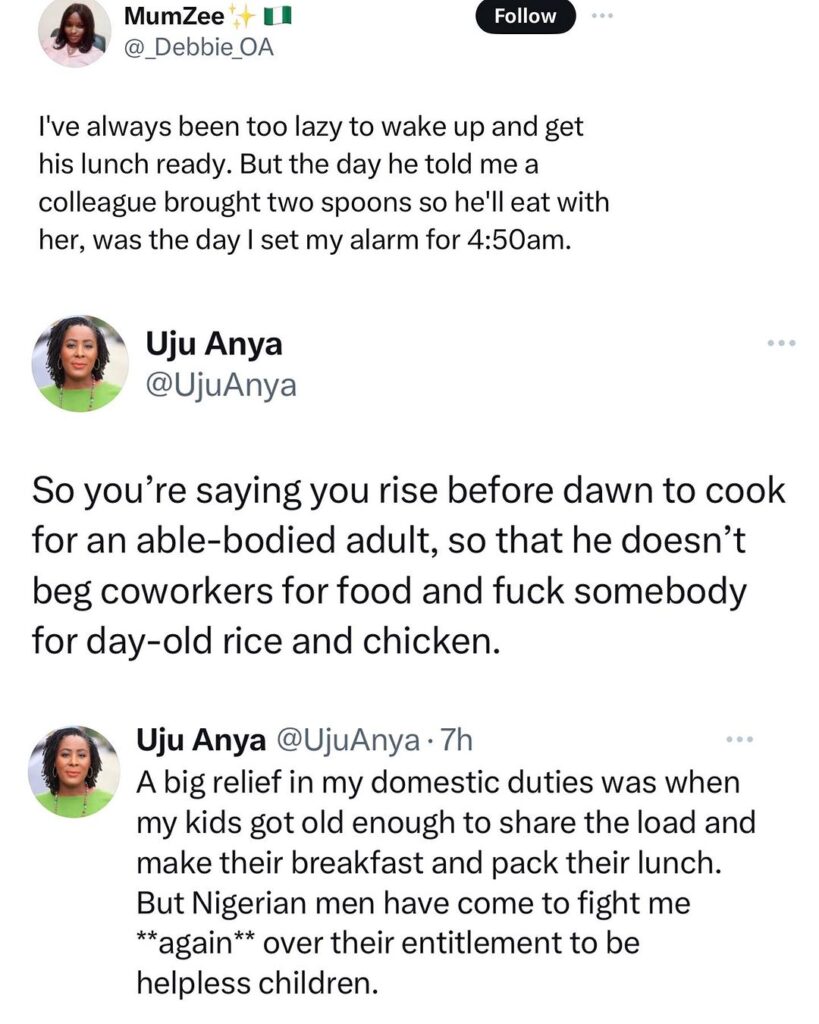
Task: Click the 7h timestamp
Action: click(455, 740)
